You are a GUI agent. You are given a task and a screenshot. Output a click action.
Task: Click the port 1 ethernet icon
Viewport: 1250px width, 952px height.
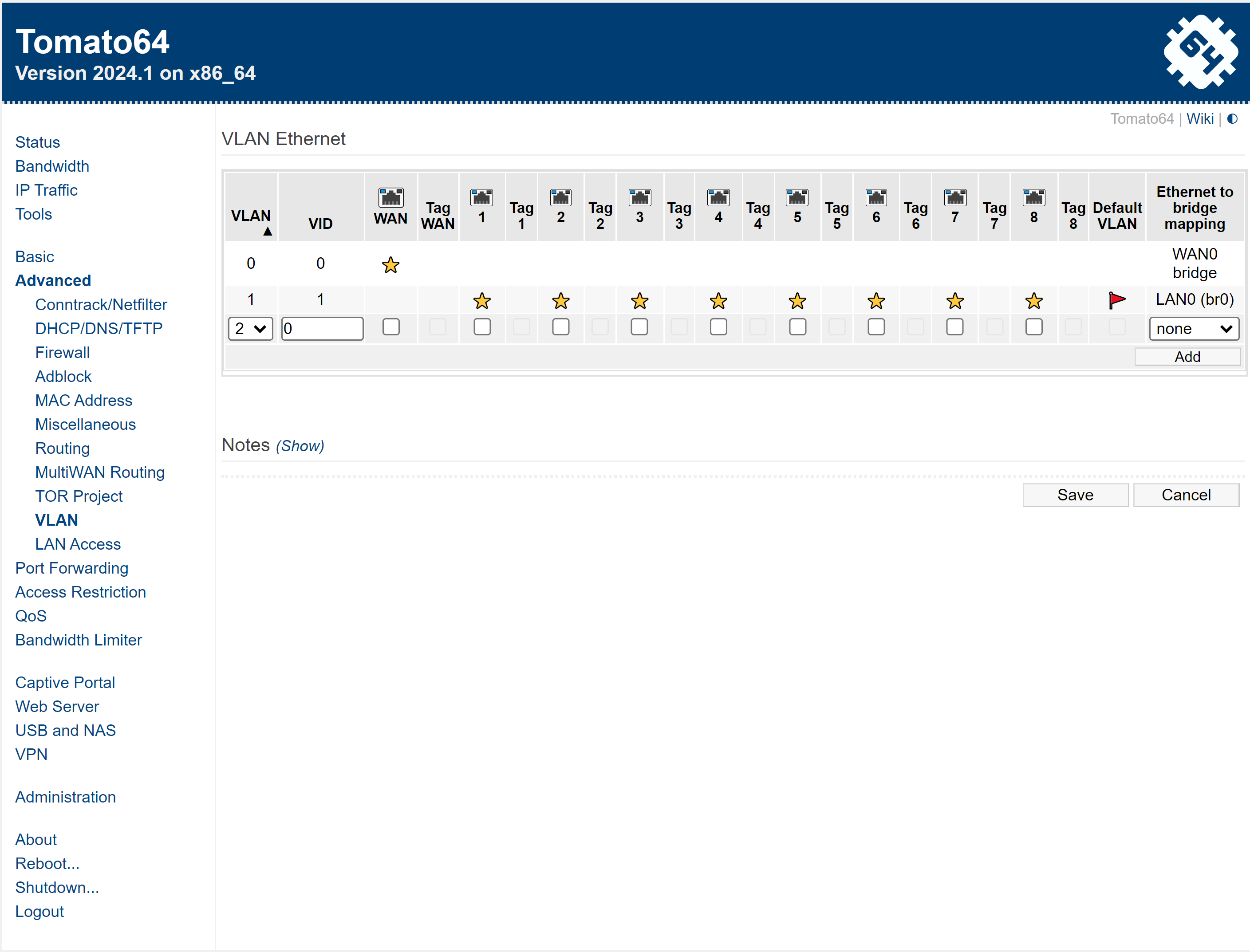[x=481, y=197]
